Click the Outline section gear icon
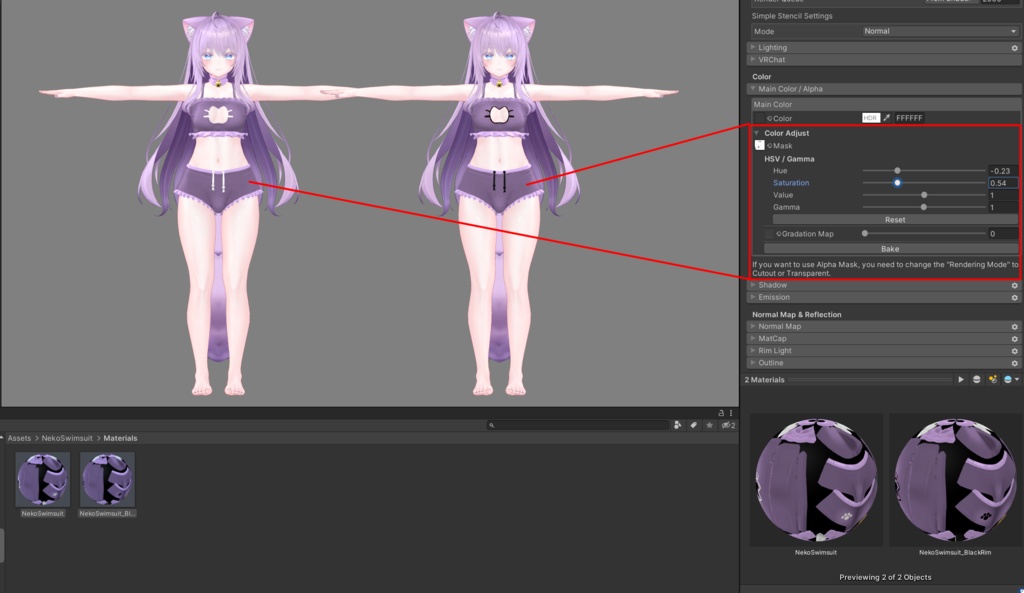This screenshot has height=593, width=1024. point(1014,362)
